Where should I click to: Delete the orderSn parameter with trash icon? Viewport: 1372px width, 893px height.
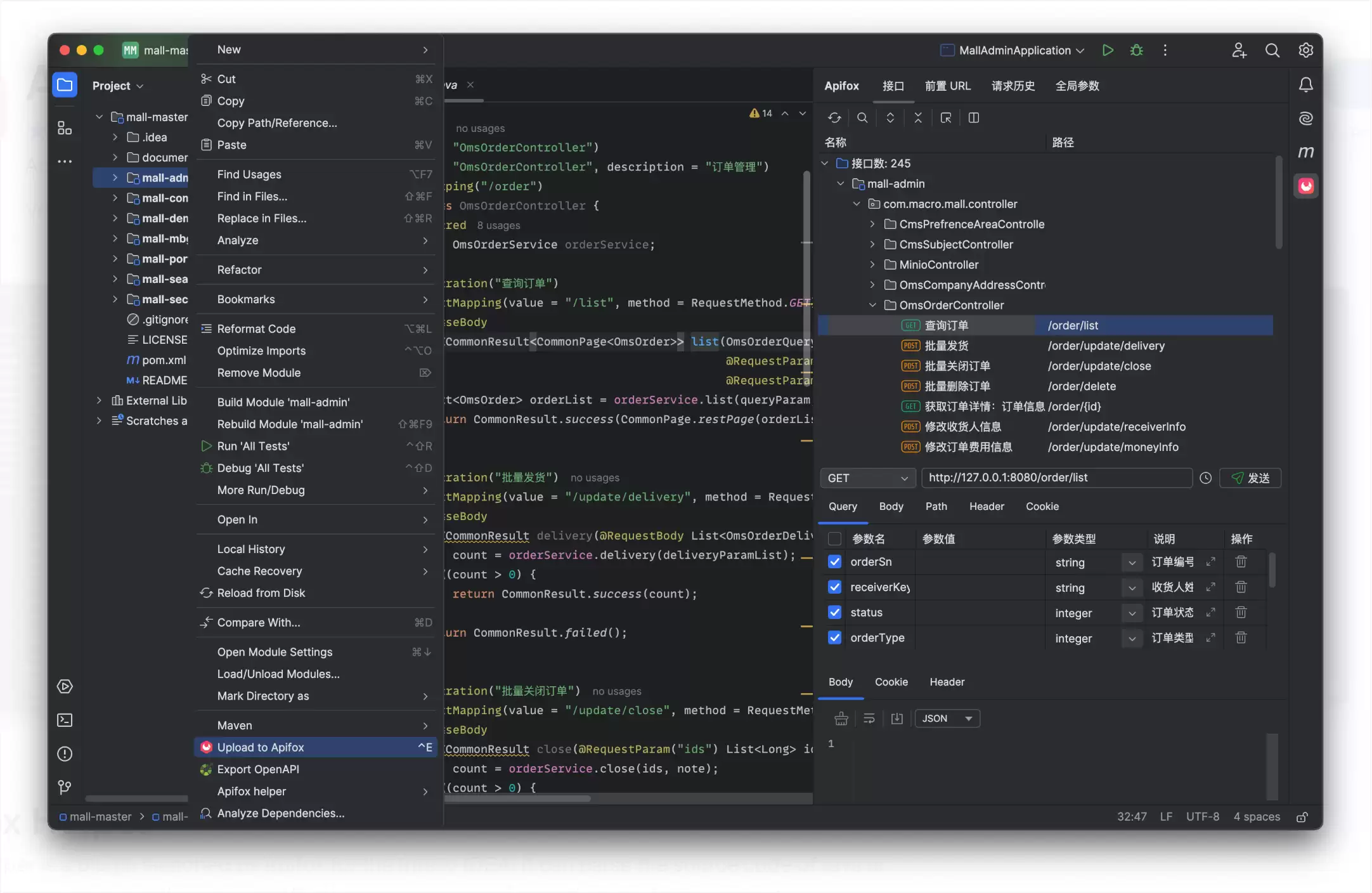click(1241, 562)
